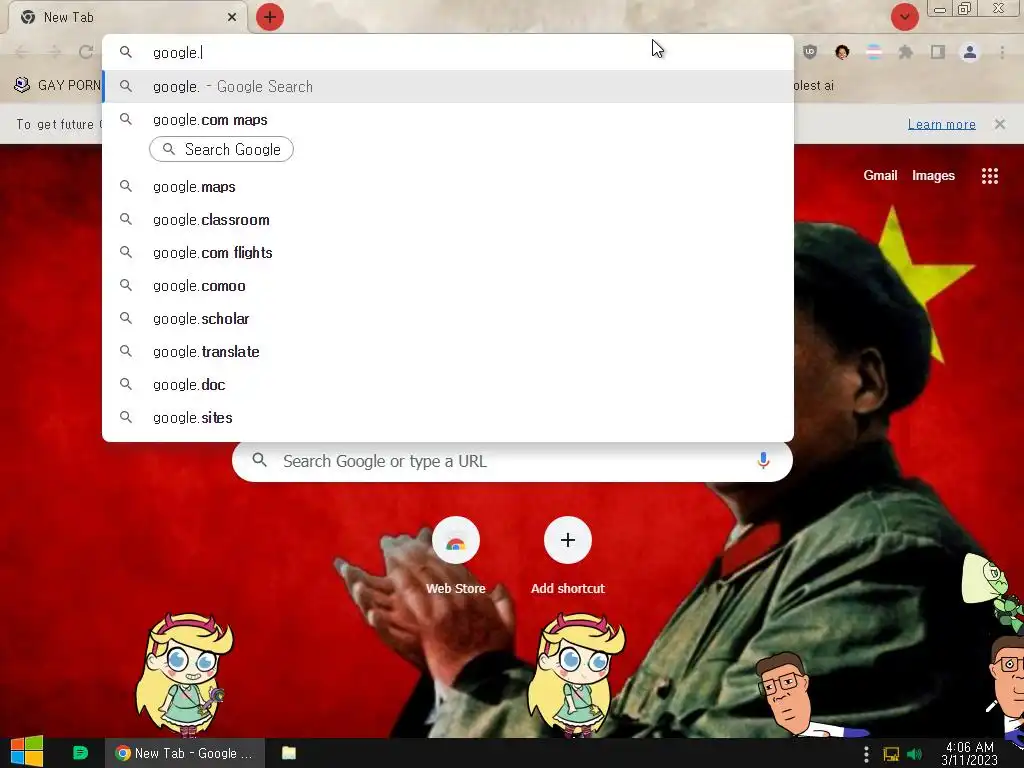Viewport: 1024px width, 768px height.
Task: Switch to New Tab - Google Chrome taskbar item
Action: click(185, 753)
